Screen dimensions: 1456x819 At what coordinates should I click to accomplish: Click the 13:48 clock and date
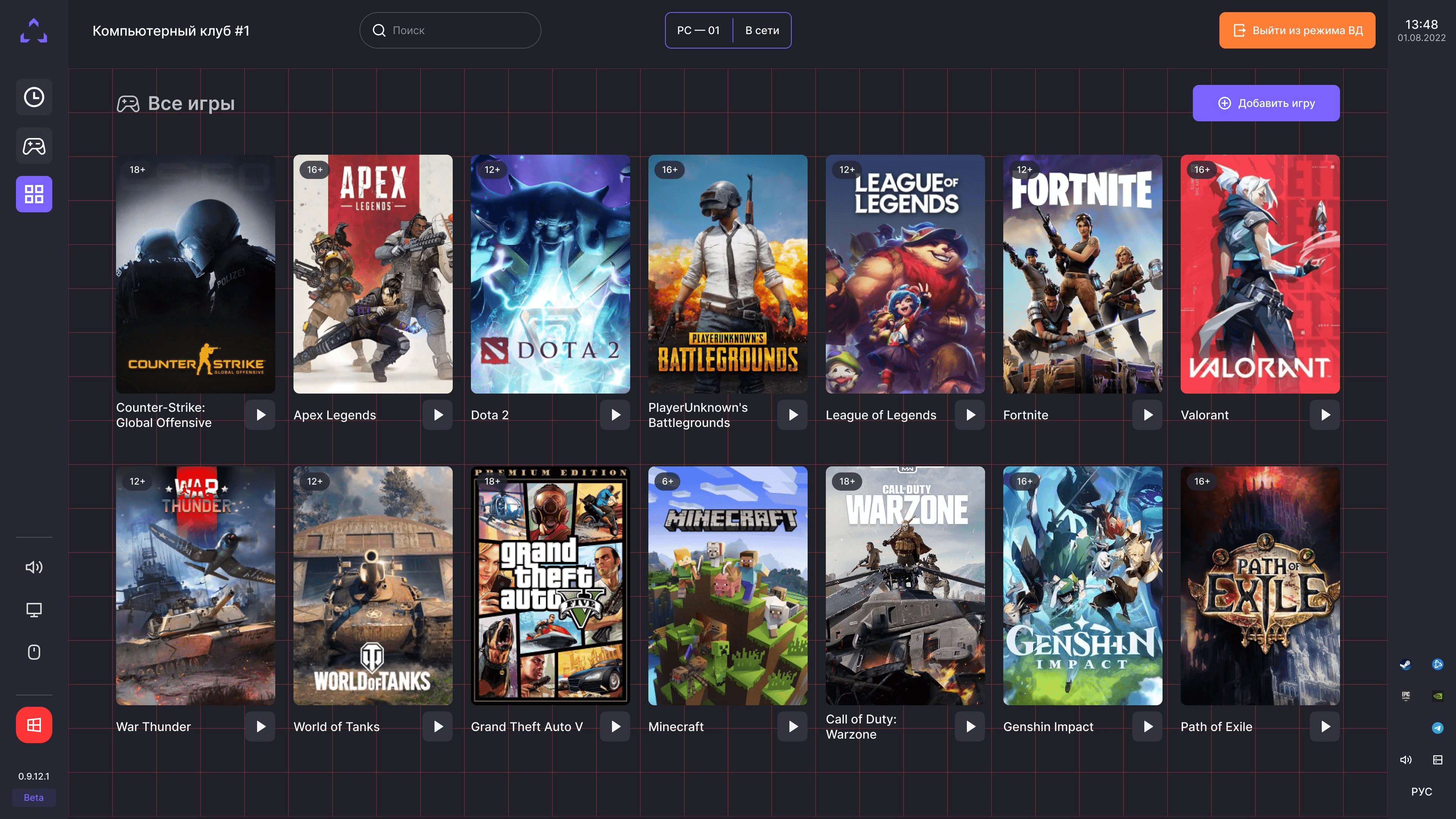click(1421, 30)
